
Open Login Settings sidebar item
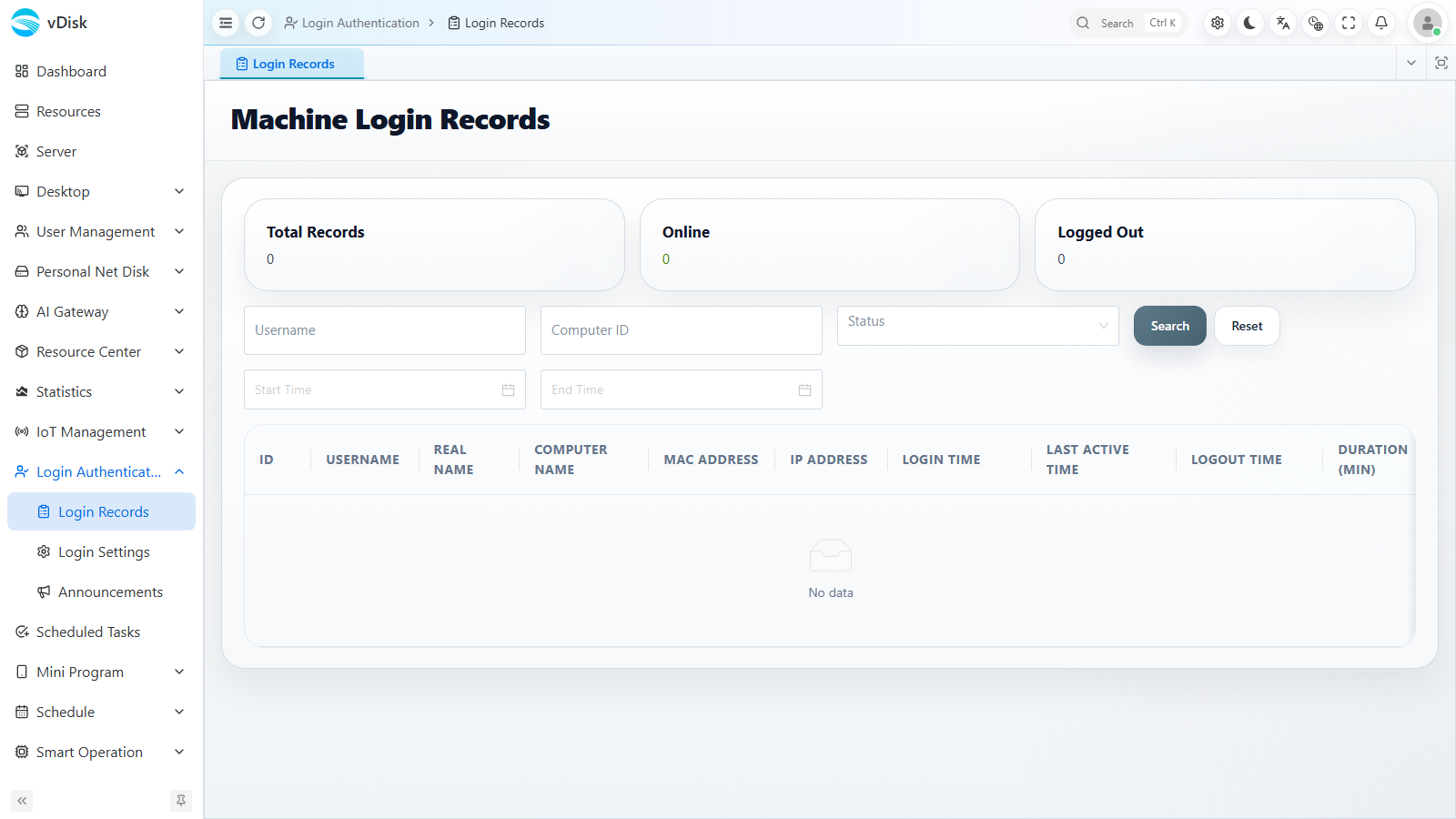[x=101, y=551]
